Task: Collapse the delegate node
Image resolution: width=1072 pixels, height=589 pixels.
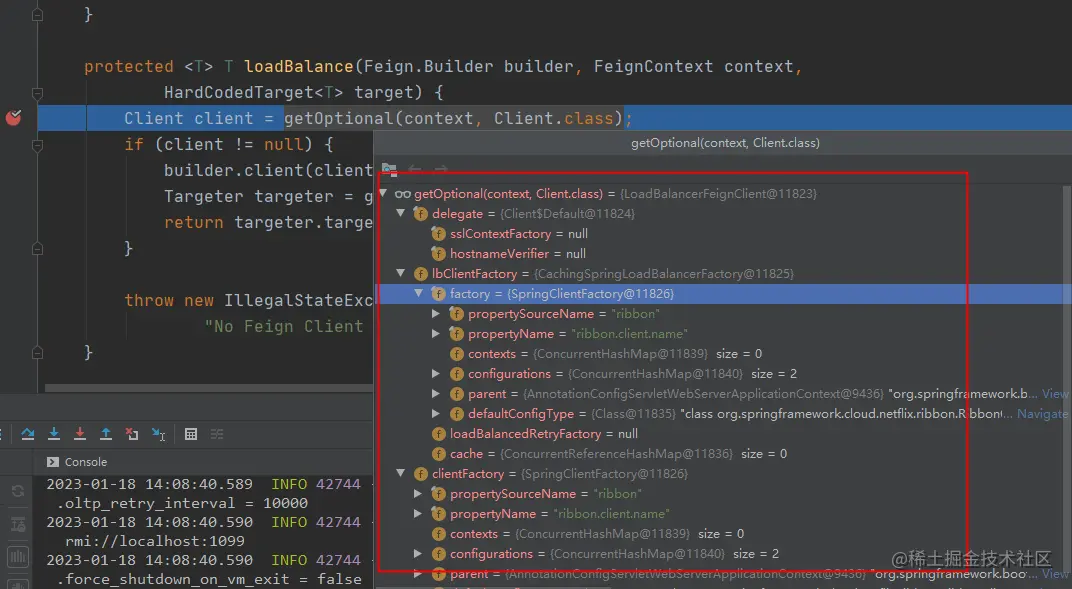Action: [401, 213]
